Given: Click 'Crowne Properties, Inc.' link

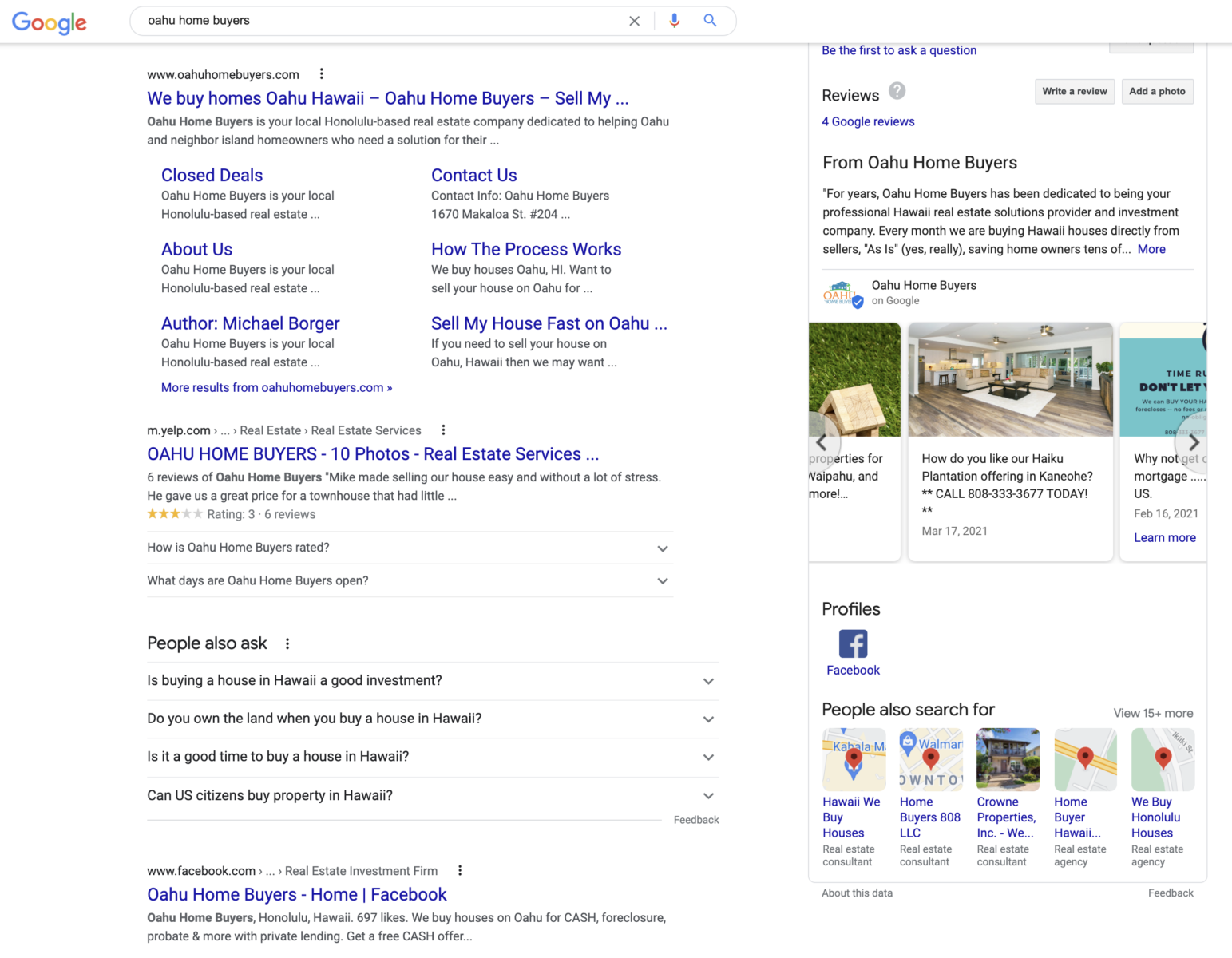Looking at the screenshot, I should tap(1006, 817).
